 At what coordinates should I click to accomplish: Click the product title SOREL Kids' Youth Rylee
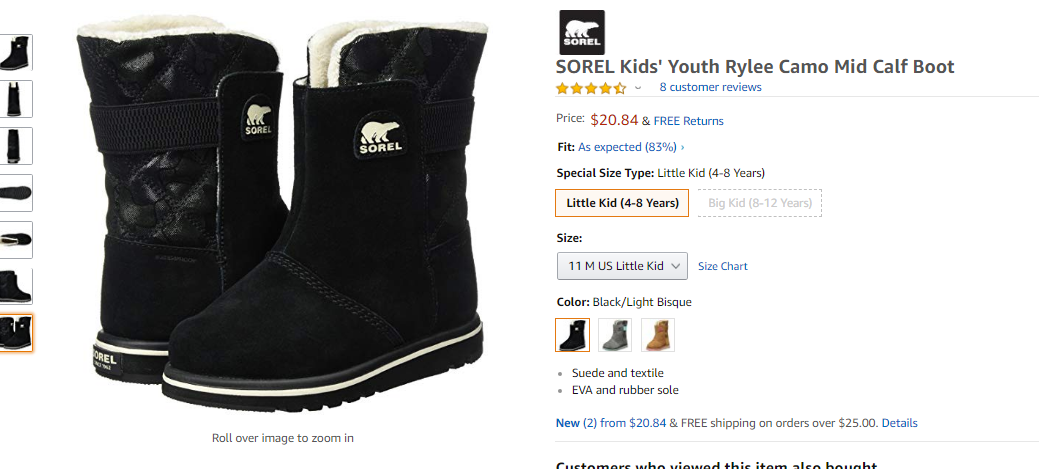[x=755, y=67]
